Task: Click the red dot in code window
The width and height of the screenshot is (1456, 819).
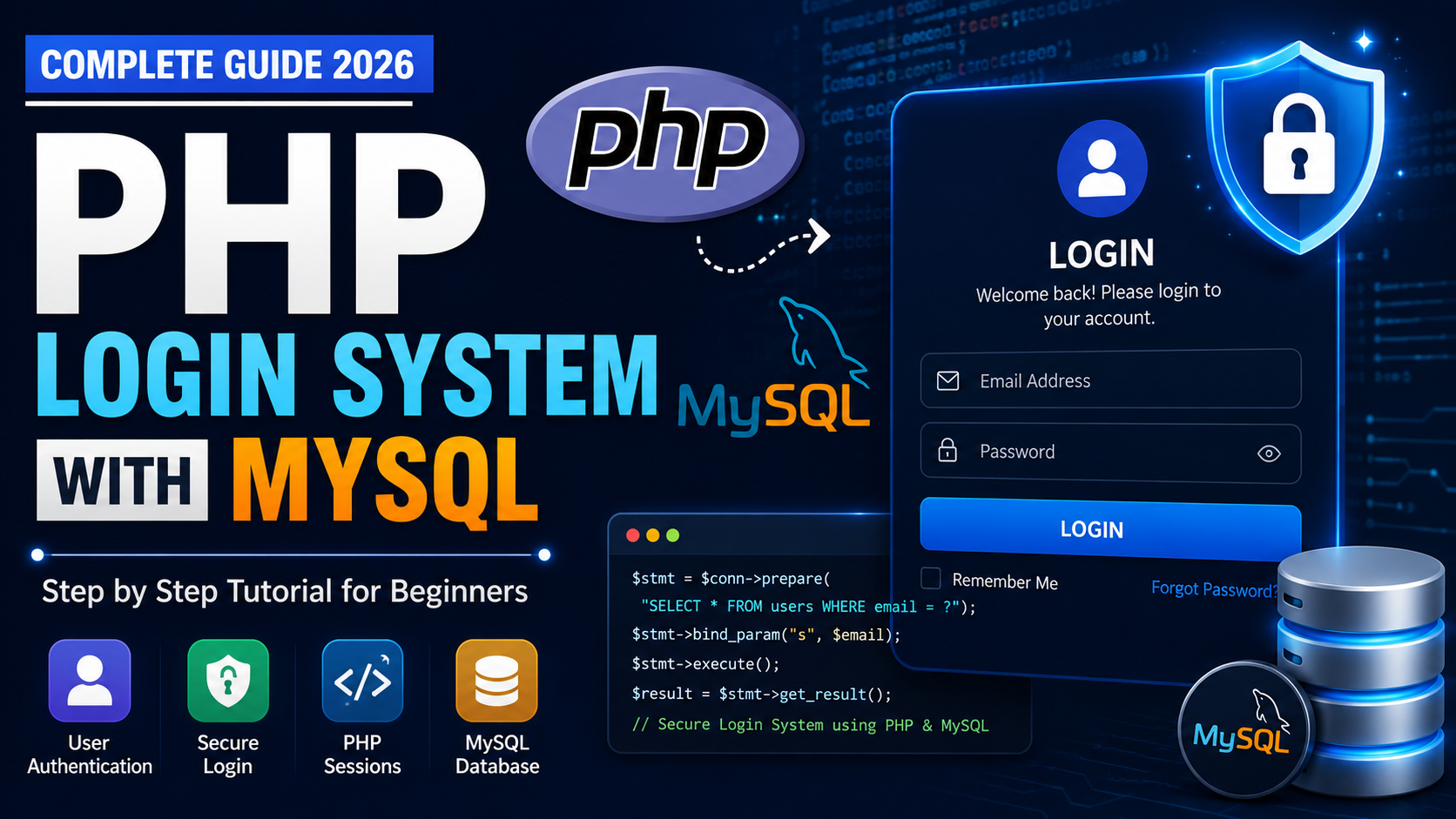Action: [633, 535]
